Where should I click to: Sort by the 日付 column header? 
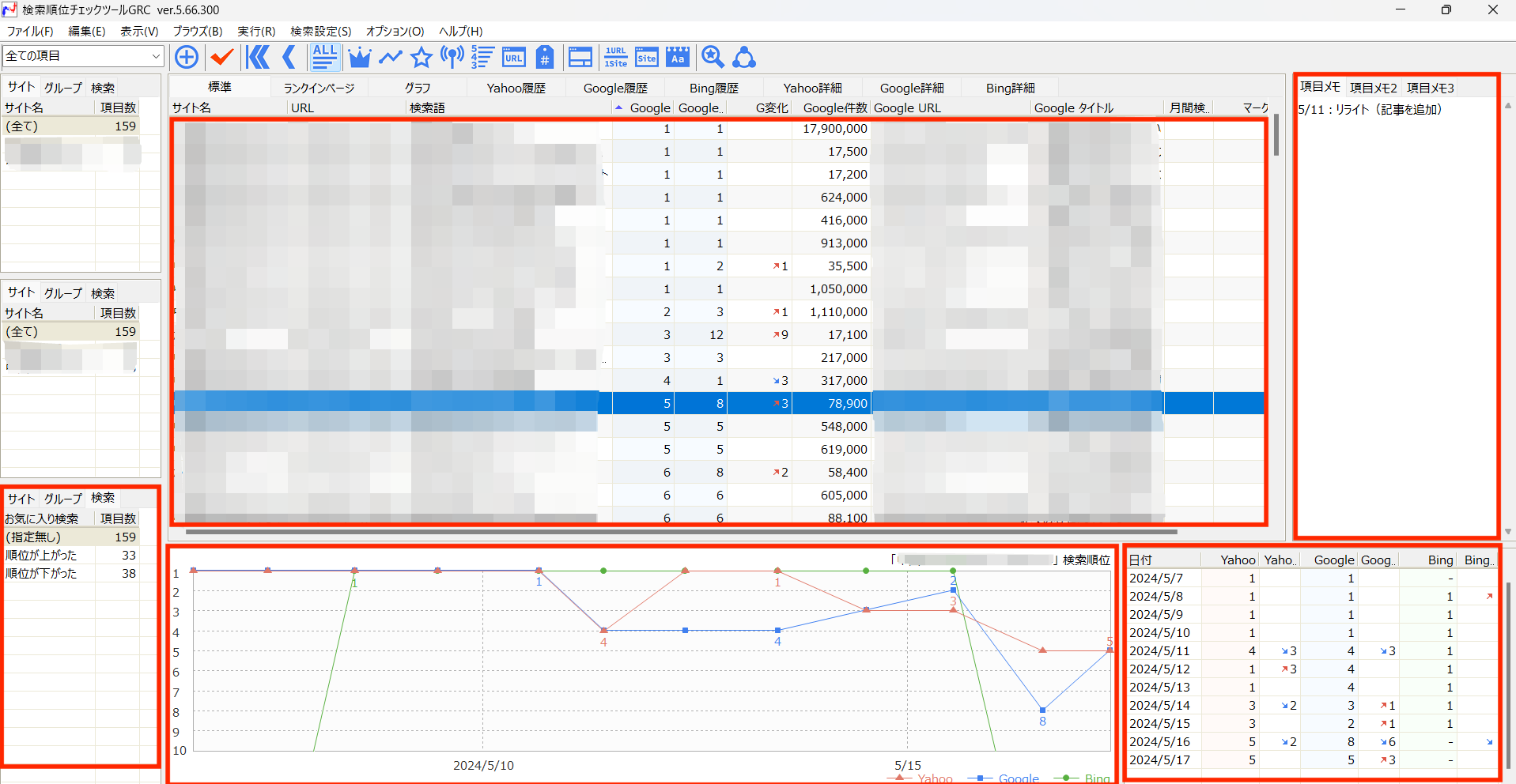[x=1164, y=560]
